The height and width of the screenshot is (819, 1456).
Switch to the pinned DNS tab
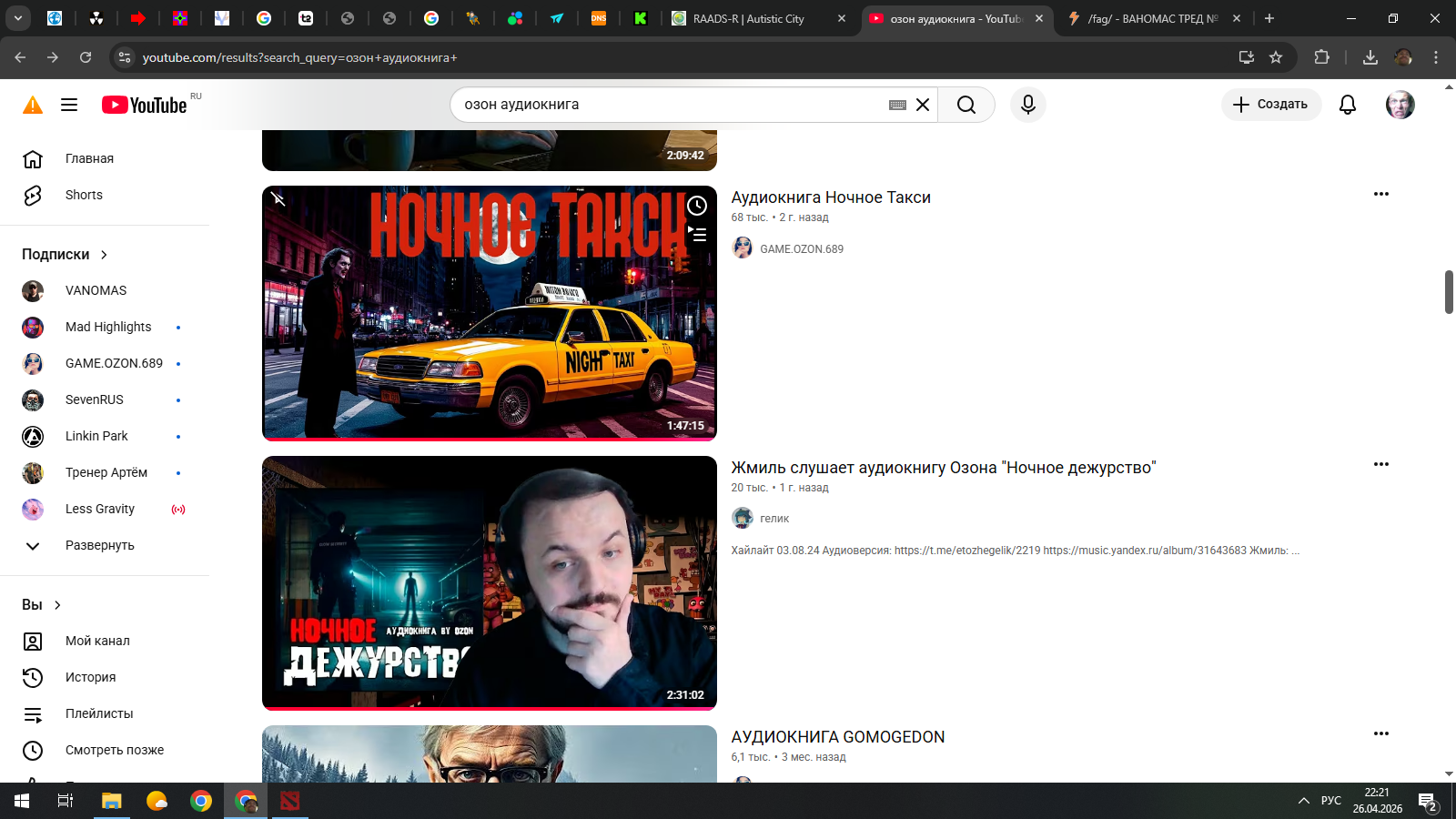599,18
